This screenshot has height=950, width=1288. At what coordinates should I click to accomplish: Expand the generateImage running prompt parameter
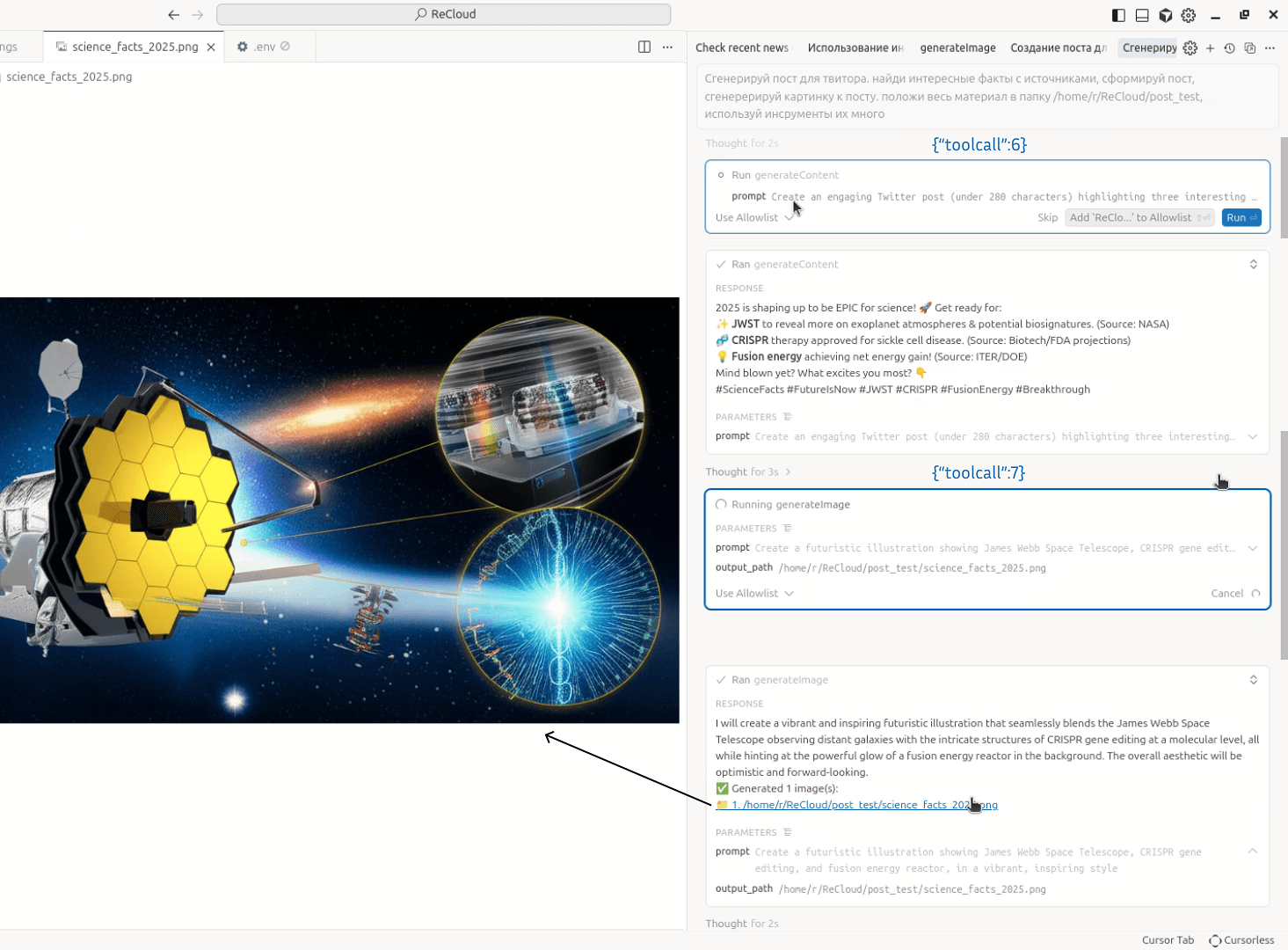1253,548
